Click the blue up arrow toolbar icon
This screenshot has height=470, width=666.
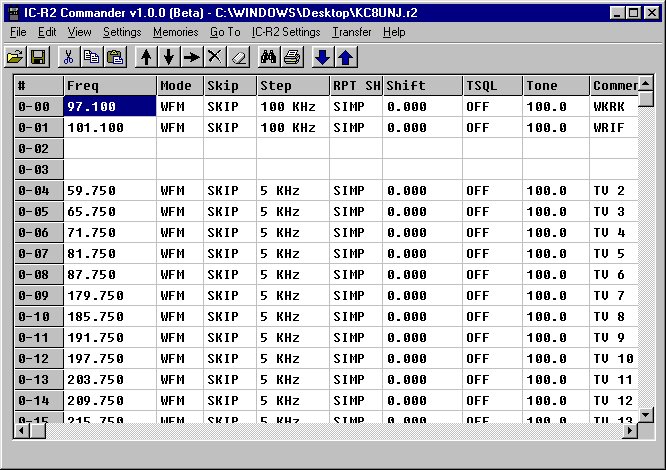coord(344,57)
